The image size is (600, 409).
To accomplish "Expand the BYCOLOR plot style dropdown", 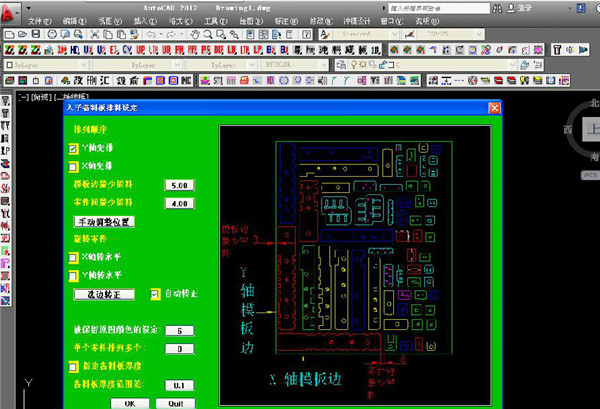I will click(x=295, y=65).
